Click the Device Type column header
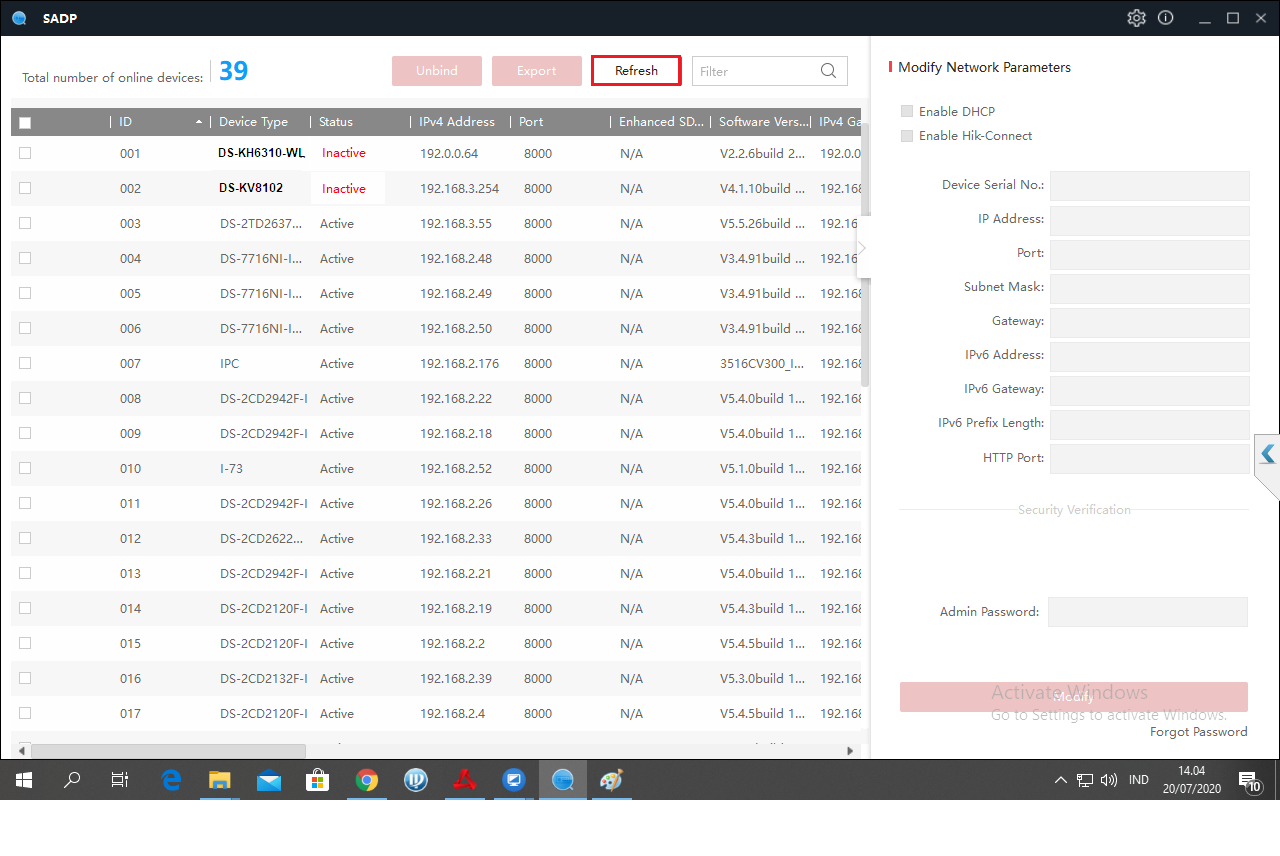The height and width of the screenshot is (856, 1280). (x=254, y=122)
